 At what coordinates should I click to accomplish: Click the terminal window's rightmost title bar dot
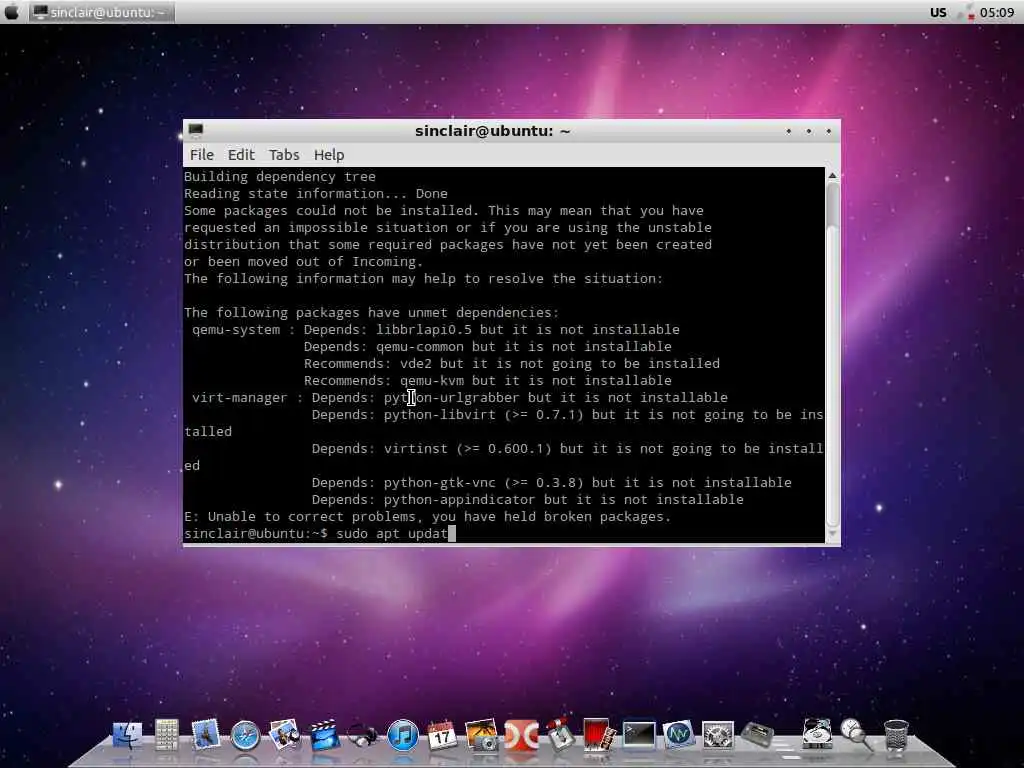[829, 131]
